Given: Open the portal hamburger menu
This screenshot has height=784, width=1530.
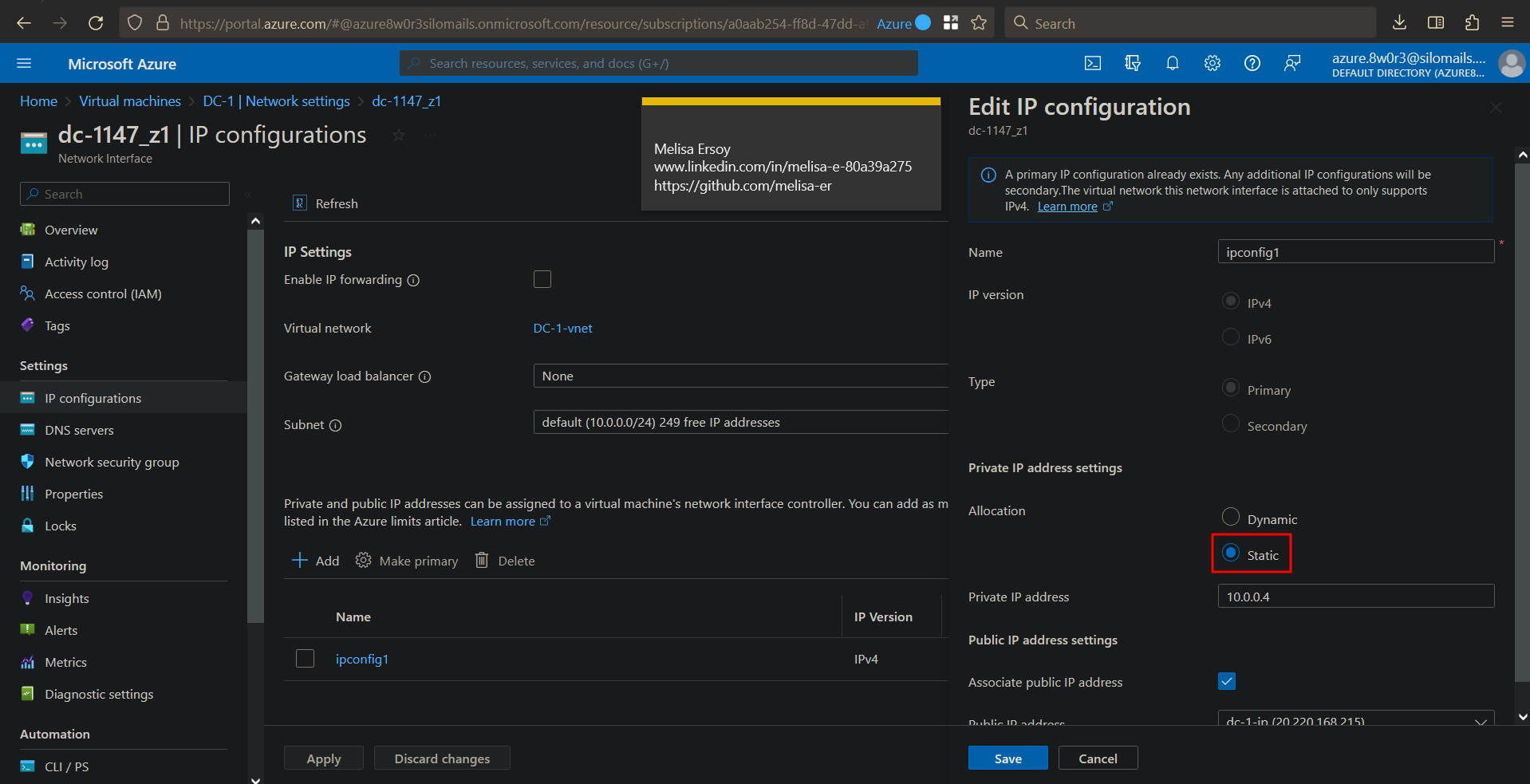Looking at the screenshot, I should coord(25,63).
